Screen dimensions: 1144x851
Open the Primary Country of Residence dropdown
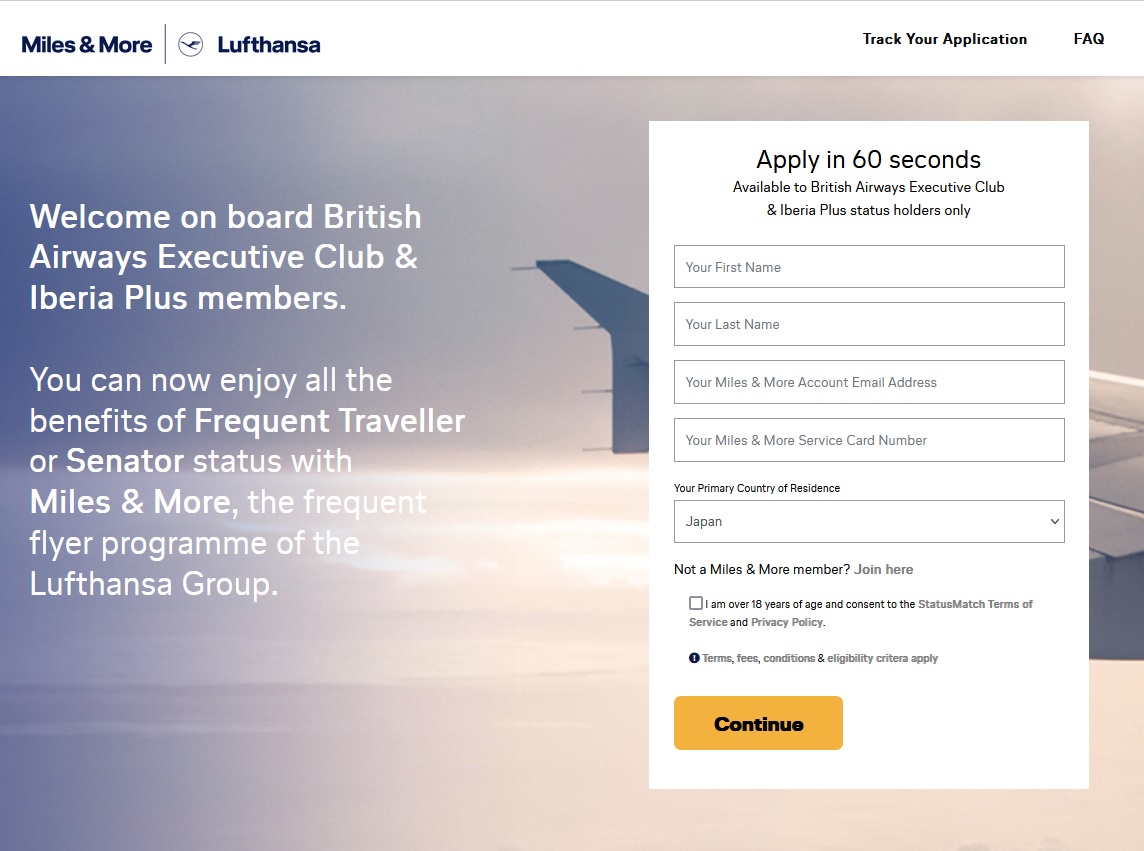pos(868,521)
